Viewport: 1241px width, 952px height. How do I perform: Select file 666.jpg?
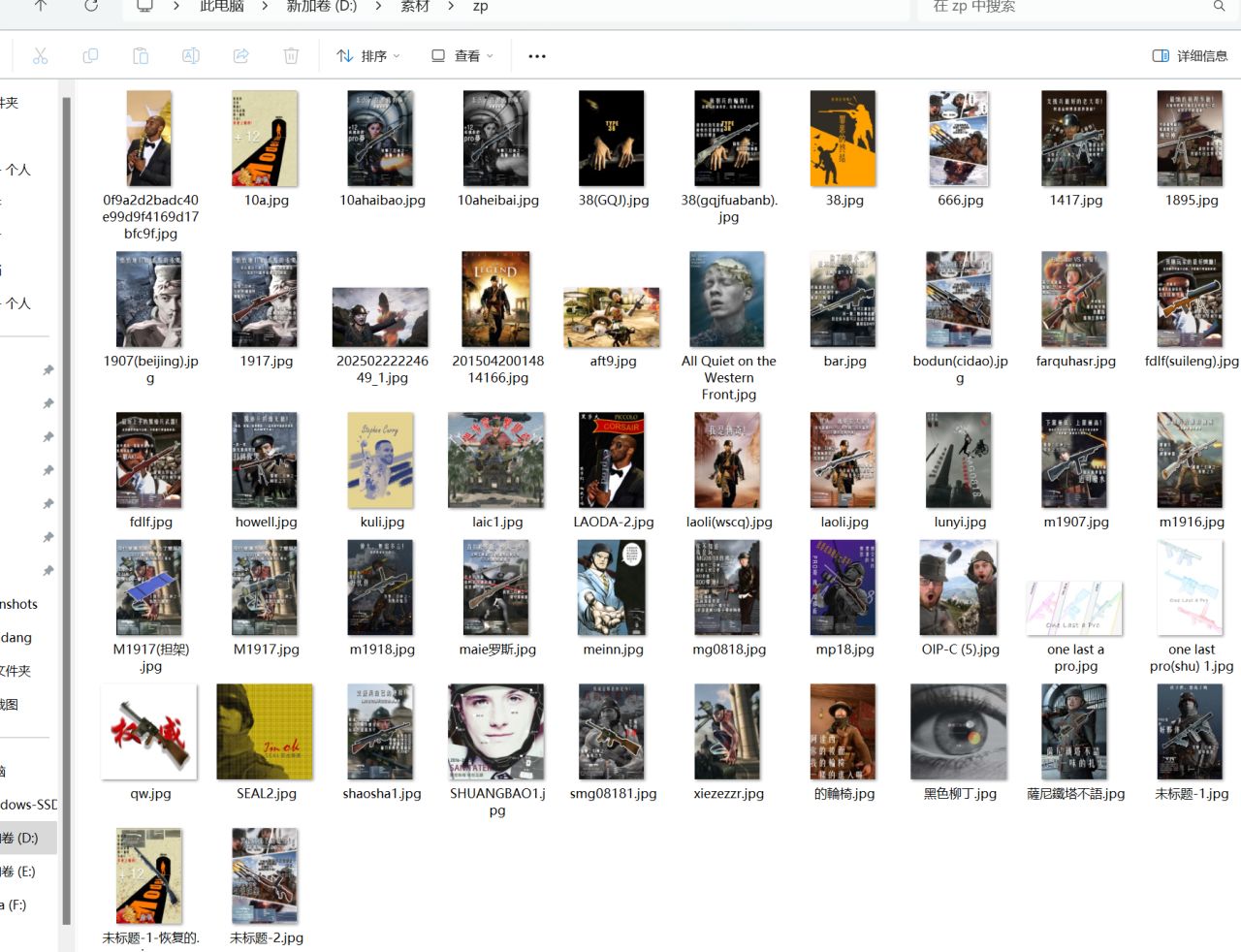(x=960, y=150)
